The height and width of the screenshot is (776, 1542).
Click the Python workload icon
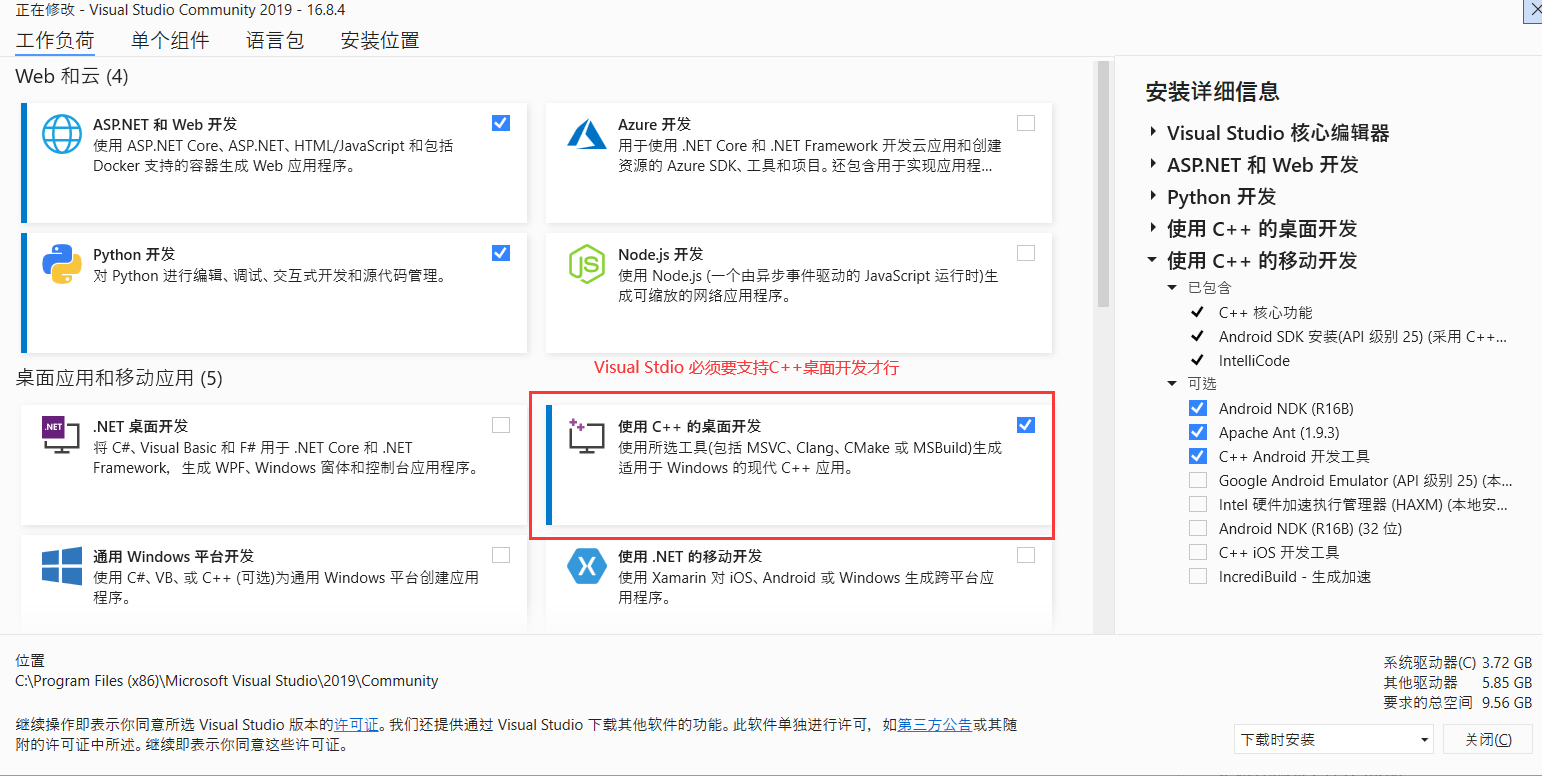coord(61,264)
